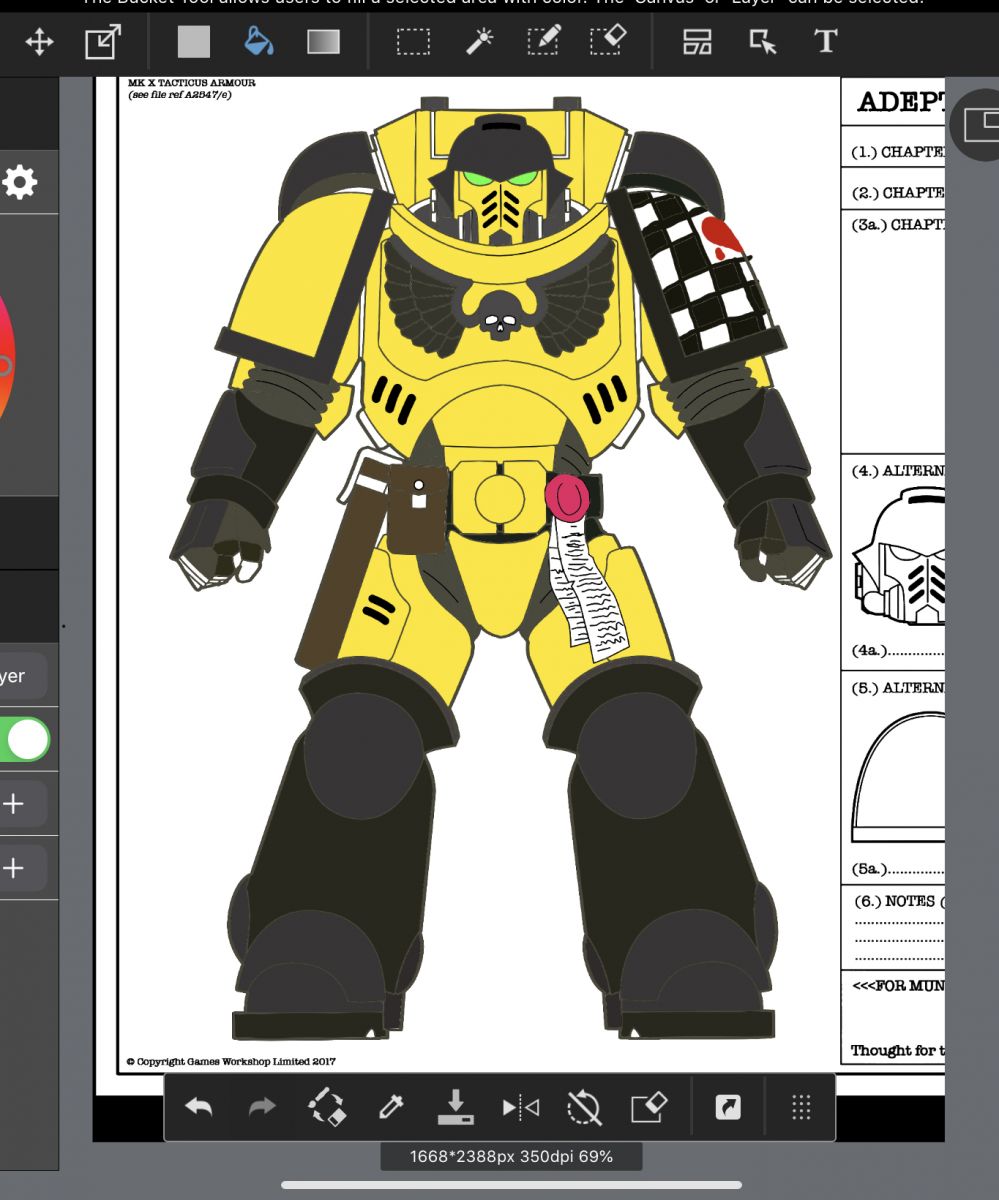
Task: Click the Eyedropper in bottom toolbar
Action: click(x=390, y=1107)
